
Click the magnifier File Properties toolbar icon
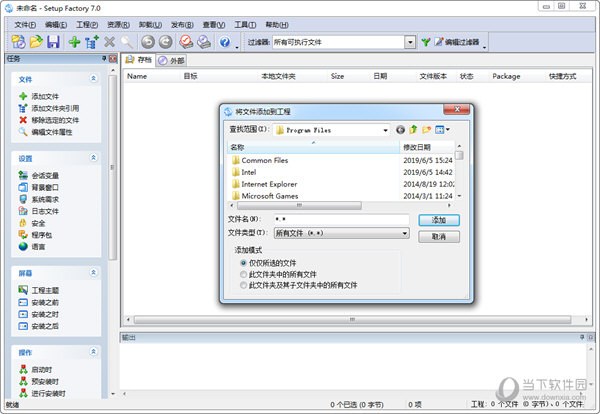(x=127, y=42)
